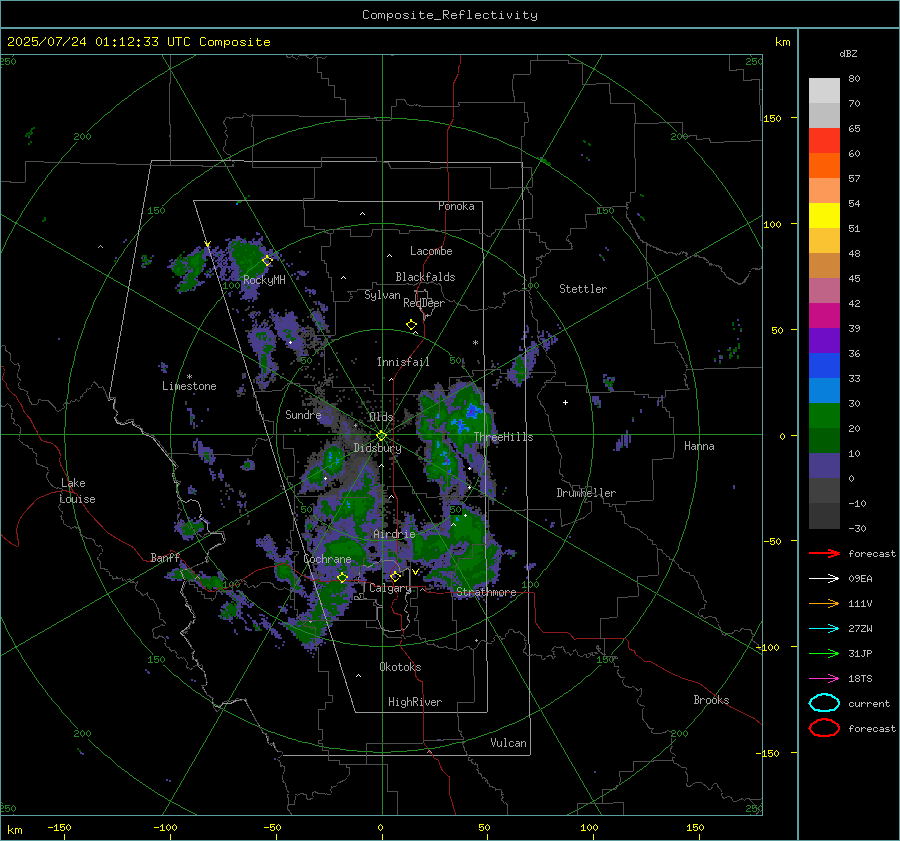Click the bright green 20-30 dBZ swatch

pos(824,415)
